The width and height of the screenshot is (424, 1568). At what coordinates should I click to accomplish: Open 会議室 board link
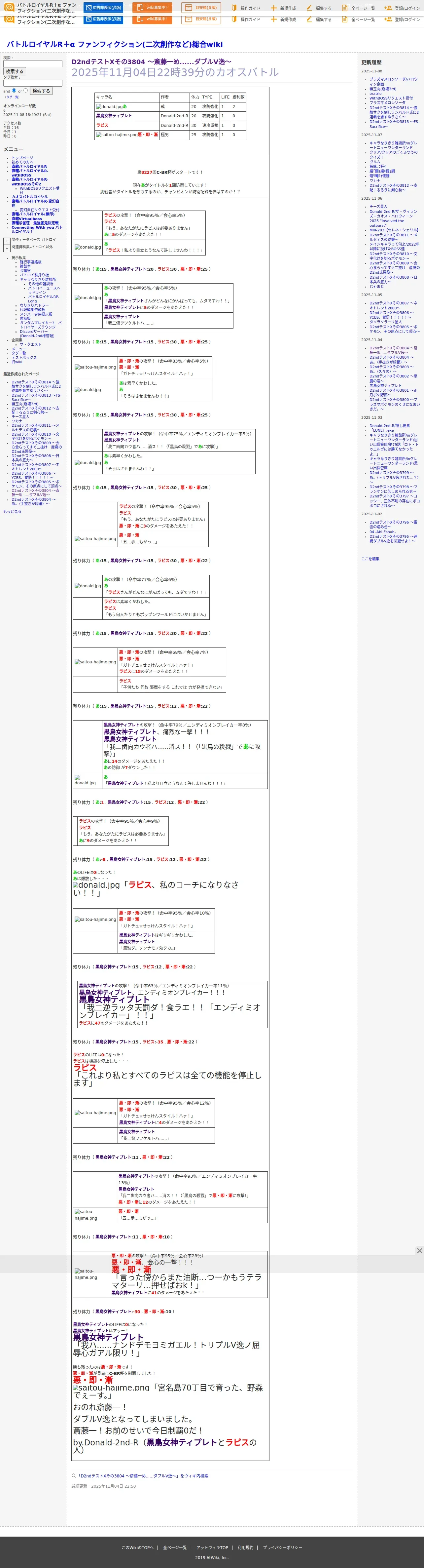pyautogui.click(x=25, y=270)
